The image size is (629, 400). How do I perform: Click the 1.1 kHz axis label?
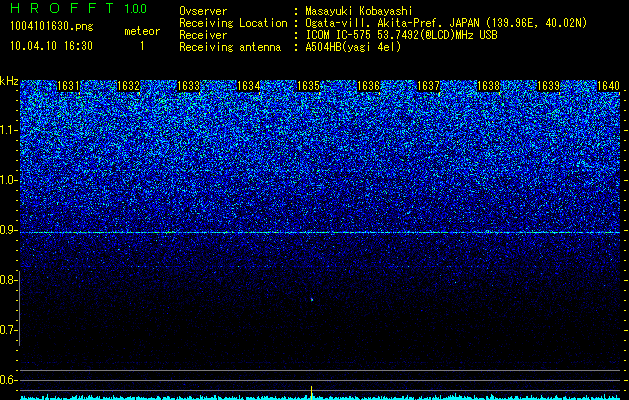(x=8, y=130)
